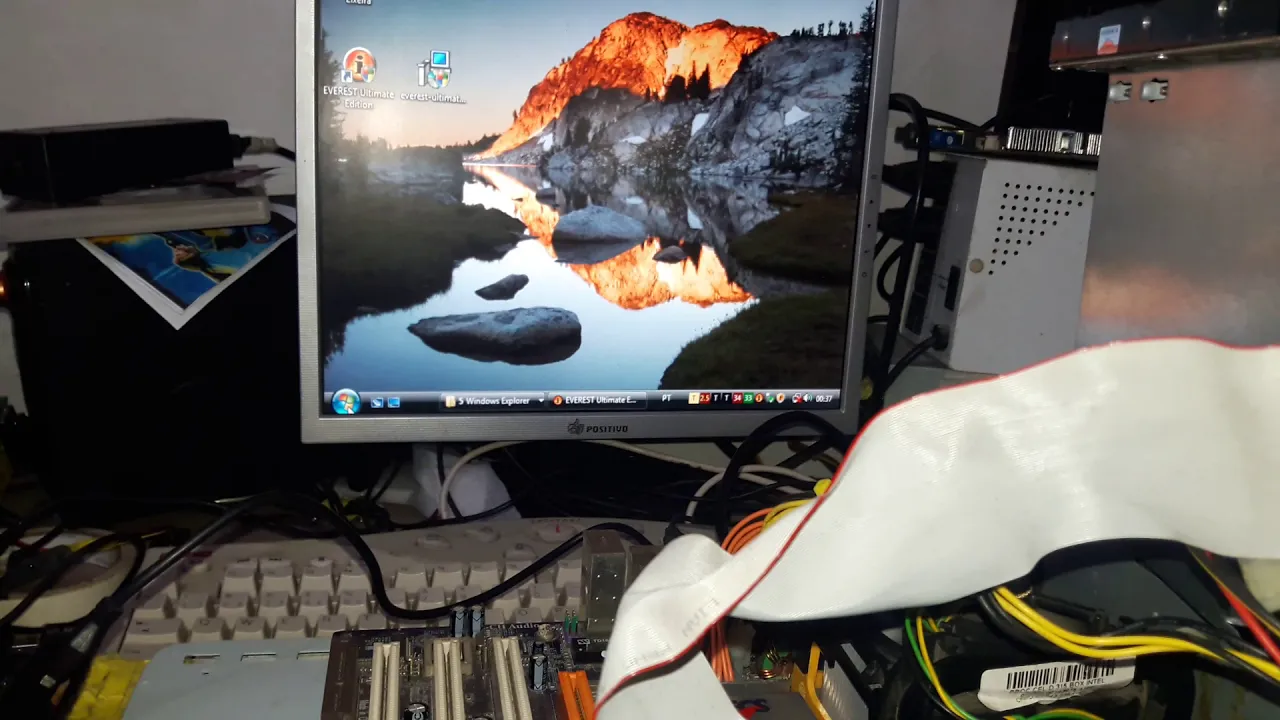Click the taskbar clock showing 00:37

[x=824, y=399]
